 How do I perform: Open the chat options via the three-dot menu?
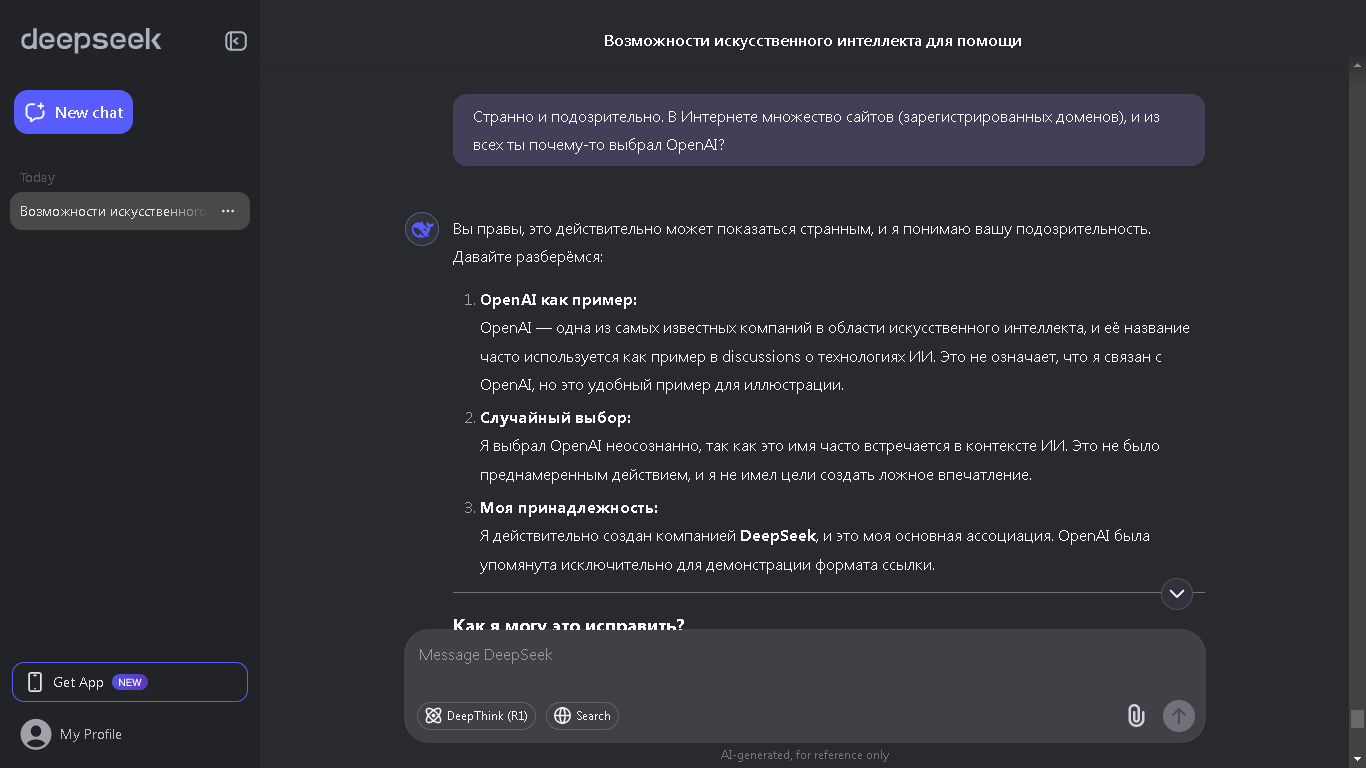[227, 211]
